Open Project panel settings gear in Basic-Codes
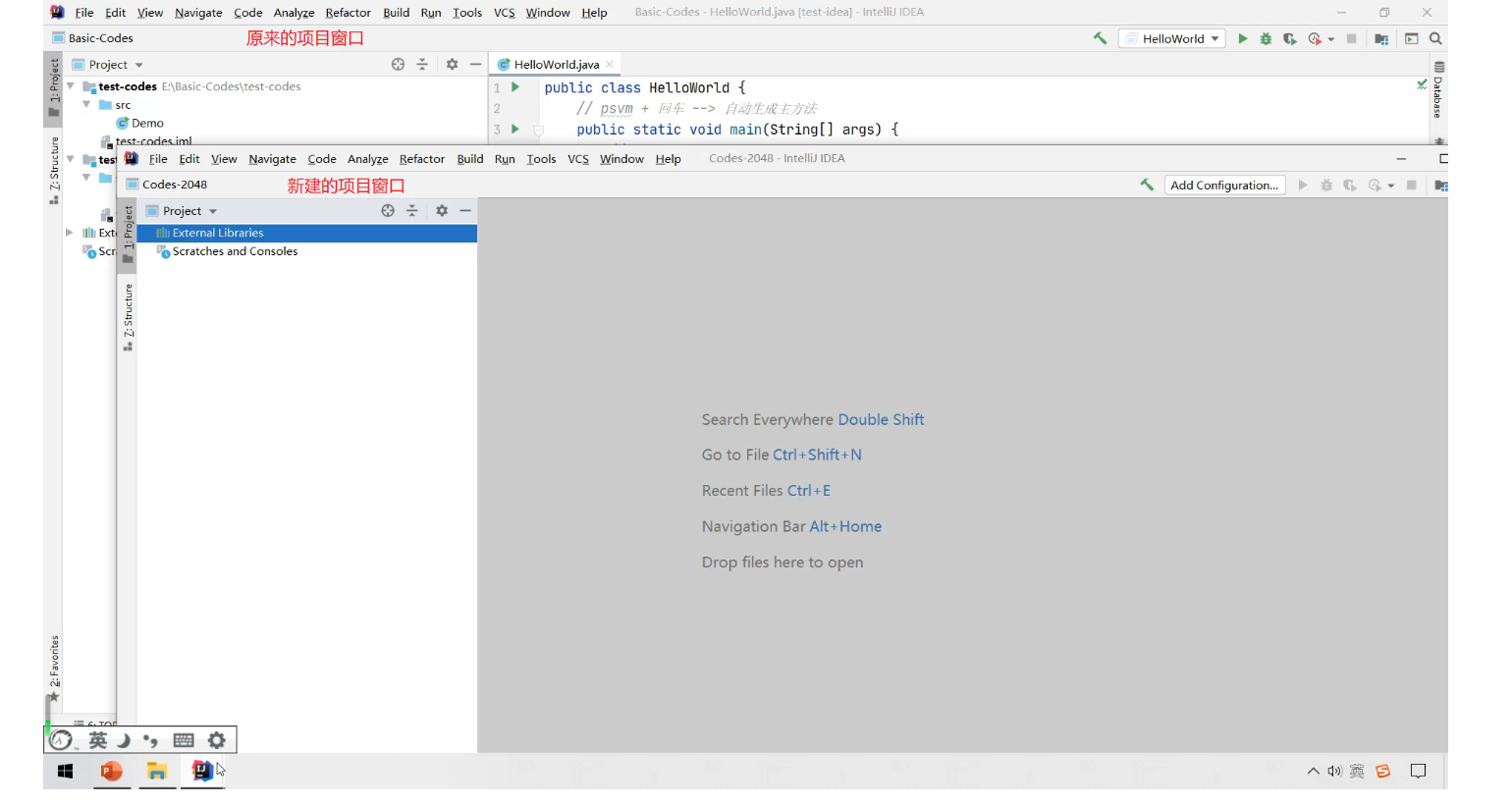 coord(452,64)
